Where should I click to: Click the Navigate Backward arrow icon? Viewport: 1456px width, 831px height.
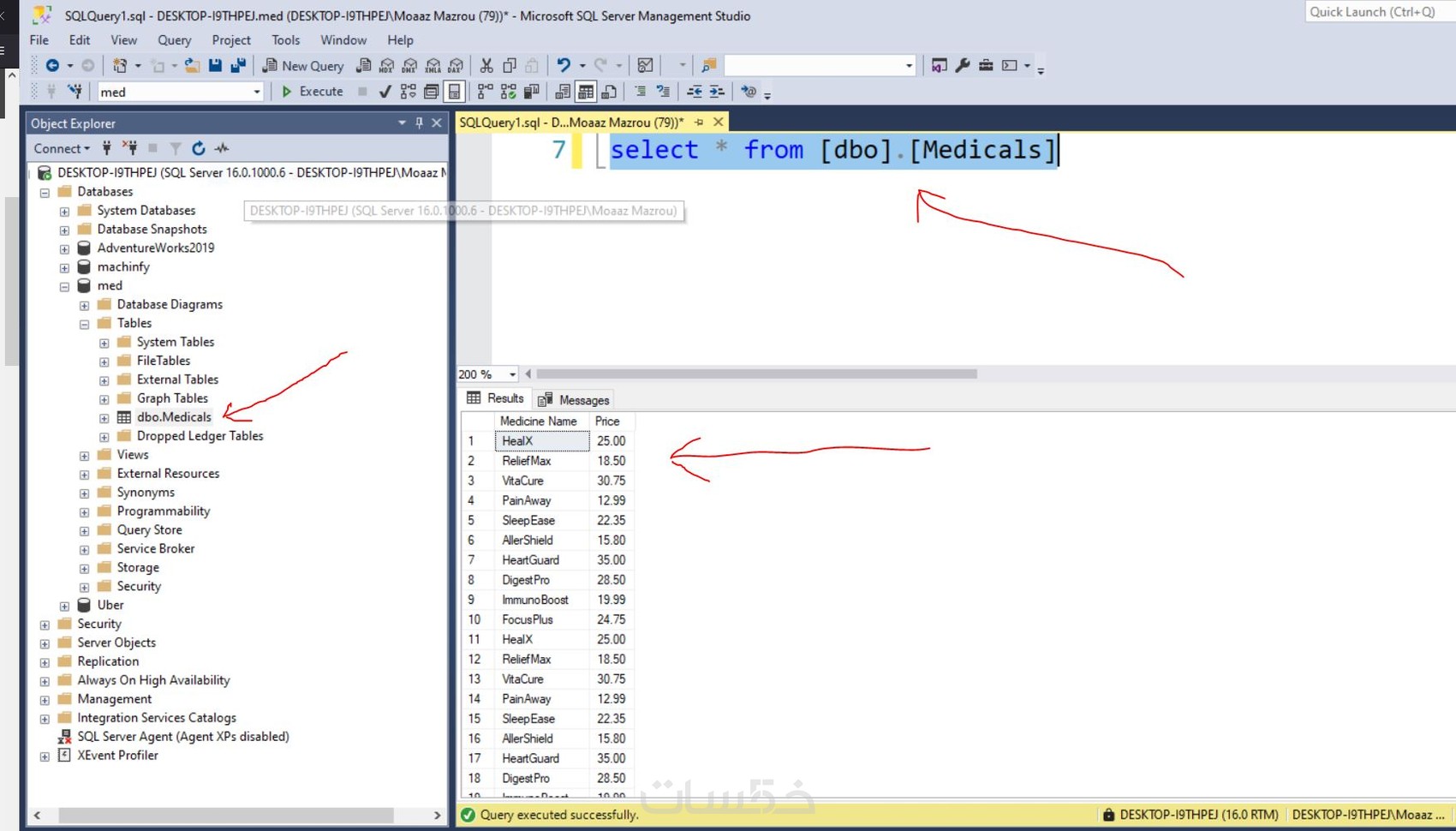(x=52, y=65)
